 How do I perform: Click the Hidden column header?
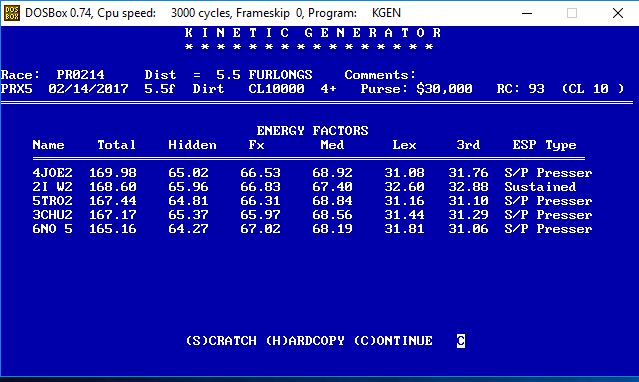(192, 145)
